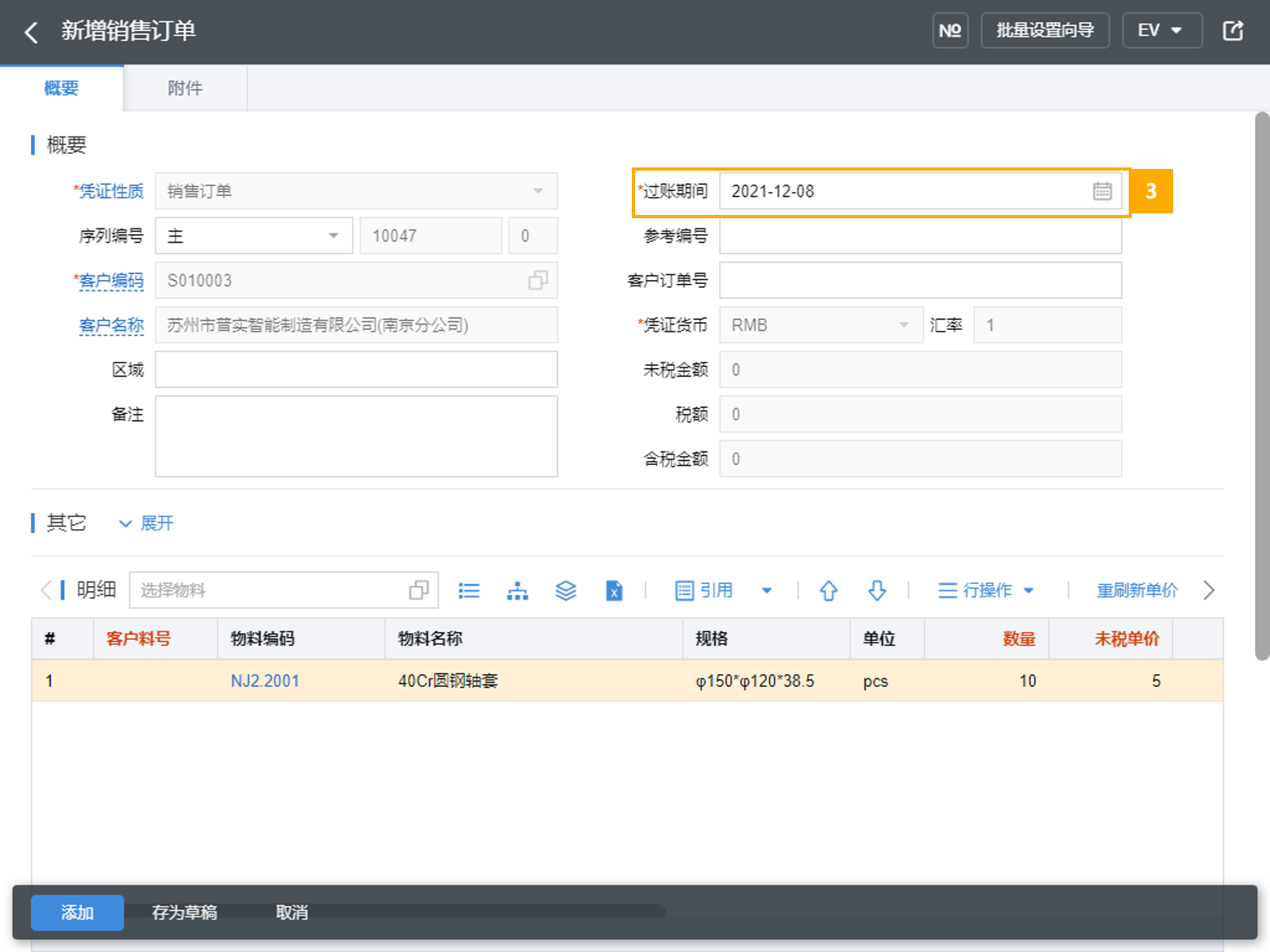Click the 取消 button
The image size is (1270, 952).
pyautogui.click(x=292, y=912)
